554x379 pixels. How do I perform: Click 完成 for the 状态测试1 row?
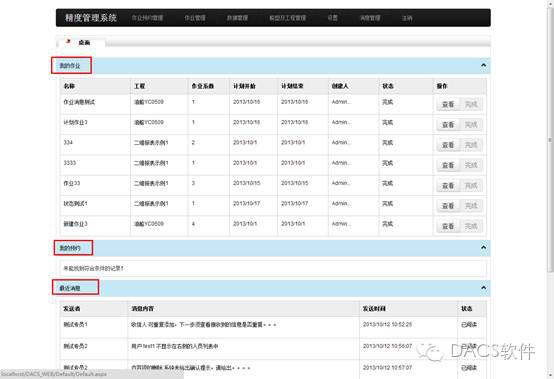pos(471,206)
